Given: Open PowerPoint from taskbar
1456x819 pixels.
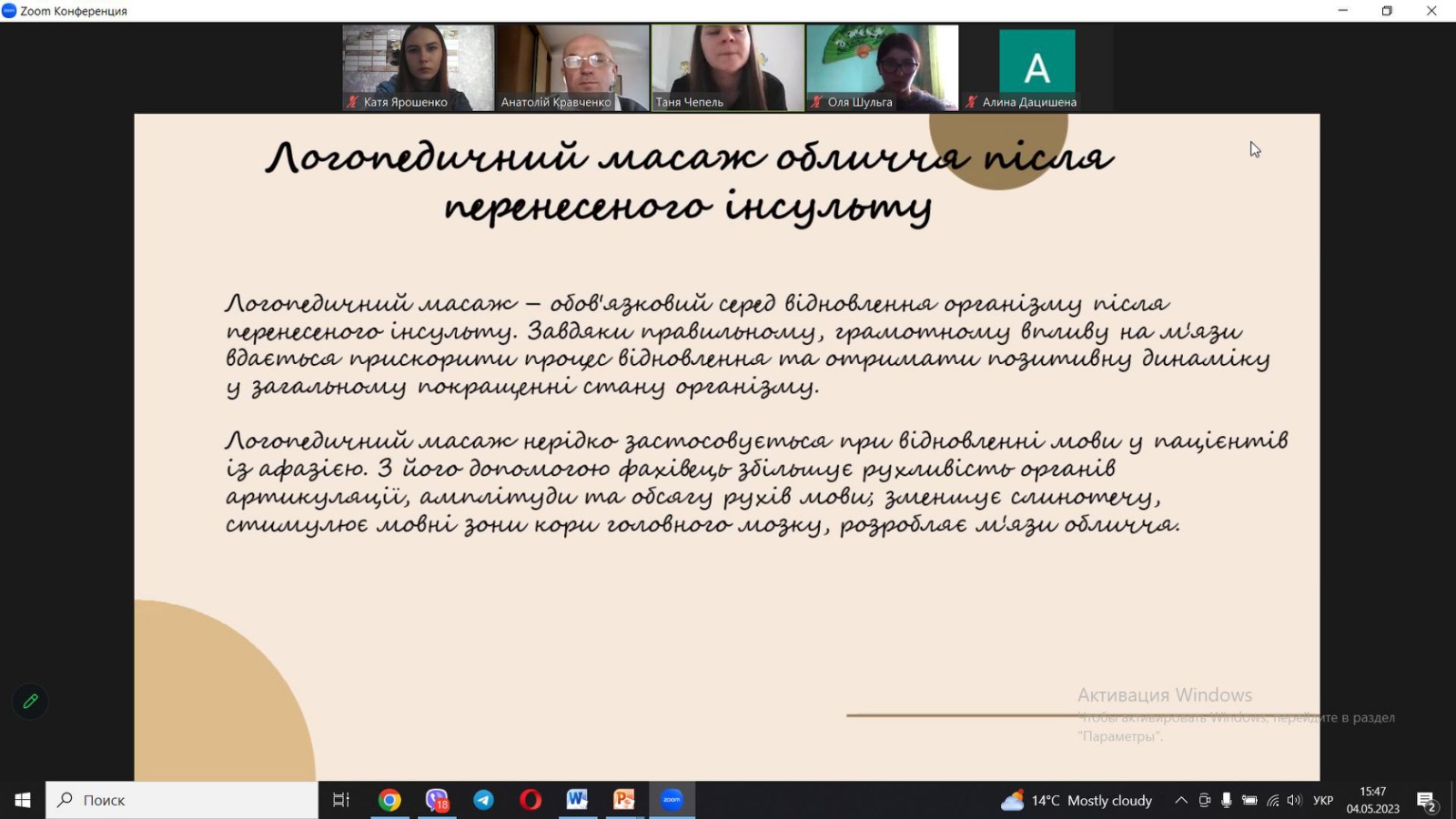Looking at the screenshot, I should point(624,800).
